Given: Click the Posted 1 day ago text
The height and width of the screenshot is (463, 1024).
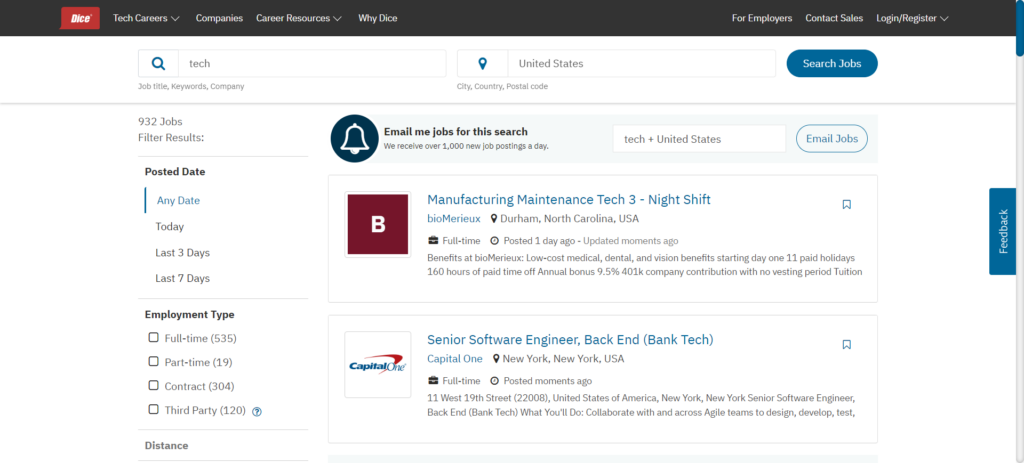Looking at the screenshot, I should point(539,241).
